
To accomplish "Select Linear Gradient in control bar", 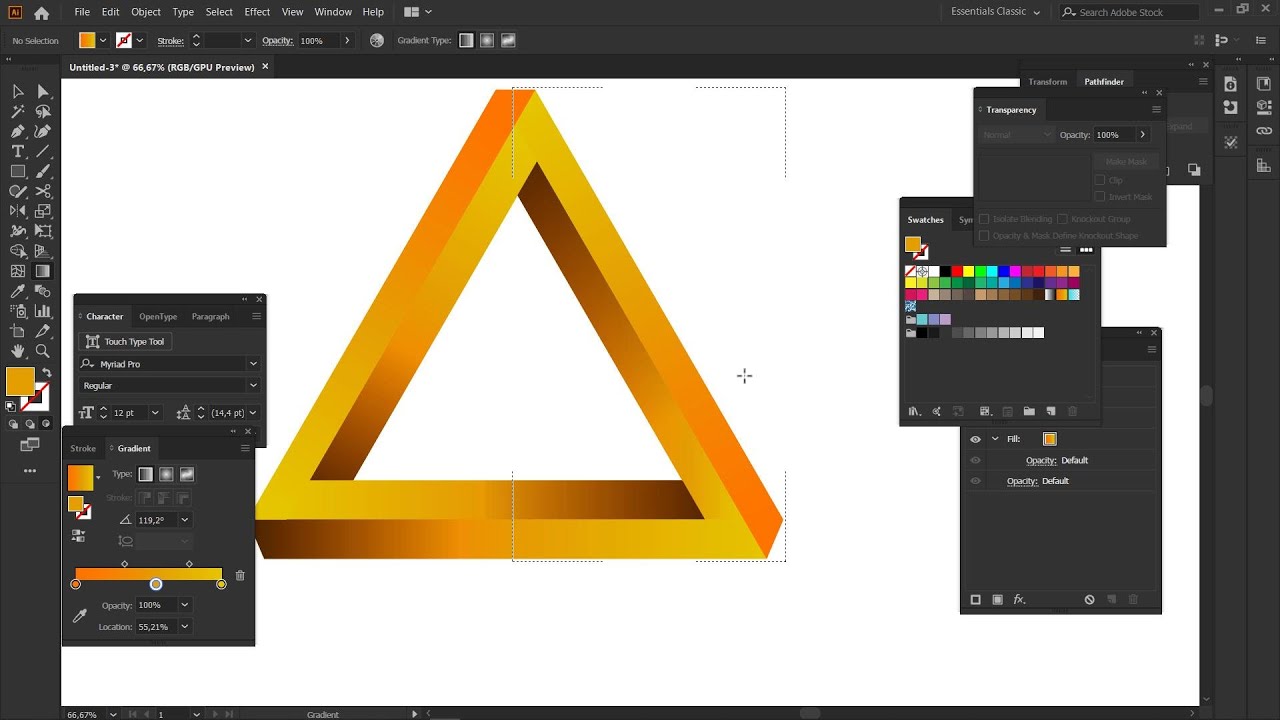I will 466,41.
